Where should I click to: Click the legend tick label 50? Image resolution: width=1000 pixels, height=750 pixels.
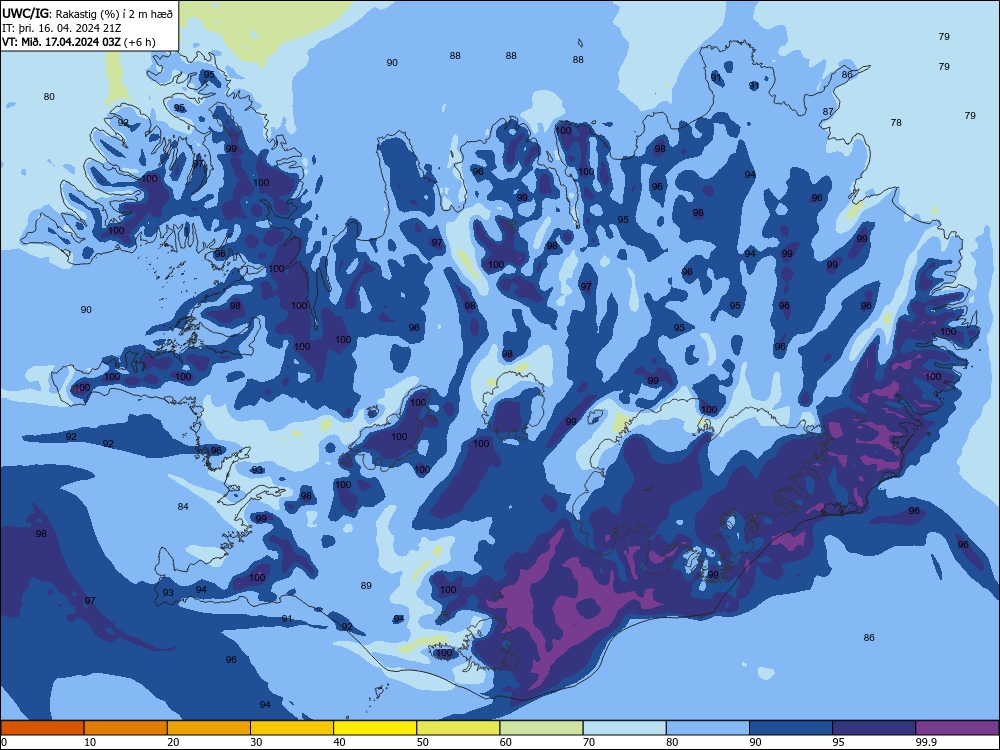click(x=422, y=742)
